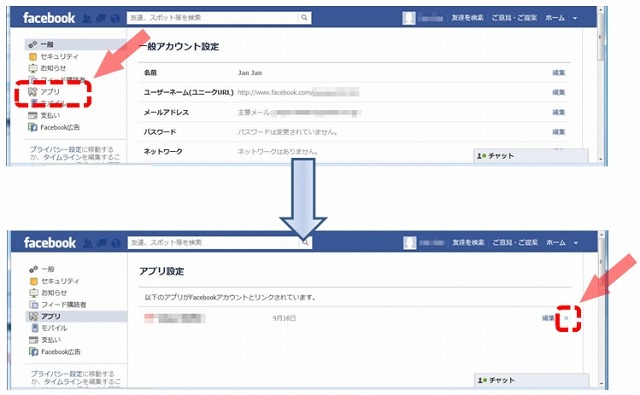640x395 pixels.
Task: Focus the search field on the アプリ設定 page
Action: point(213,242)
